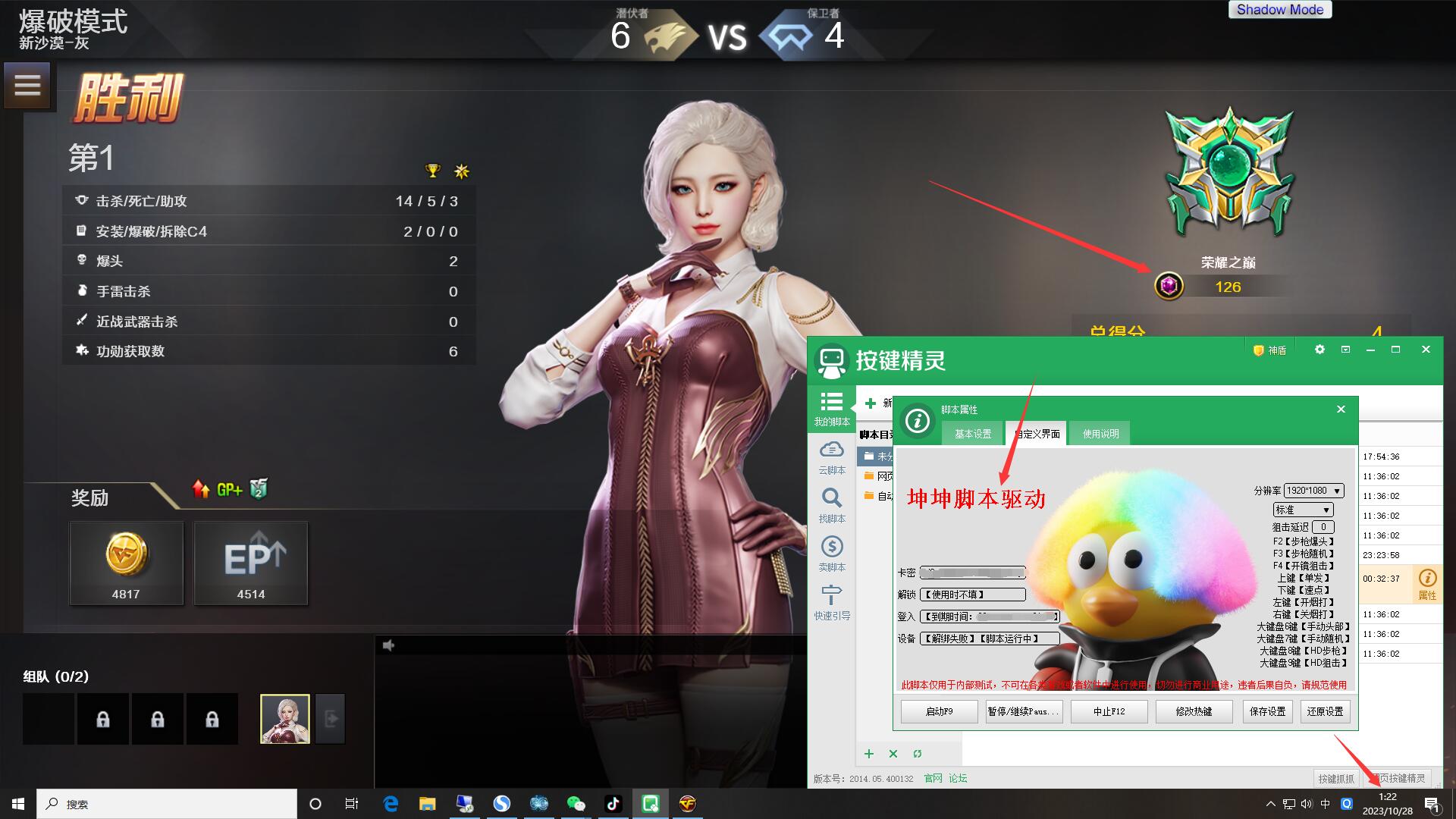This screenshot has height=819, width=1456.
Task: Select the 网页 script folder
Action: [x=877, y=476]
